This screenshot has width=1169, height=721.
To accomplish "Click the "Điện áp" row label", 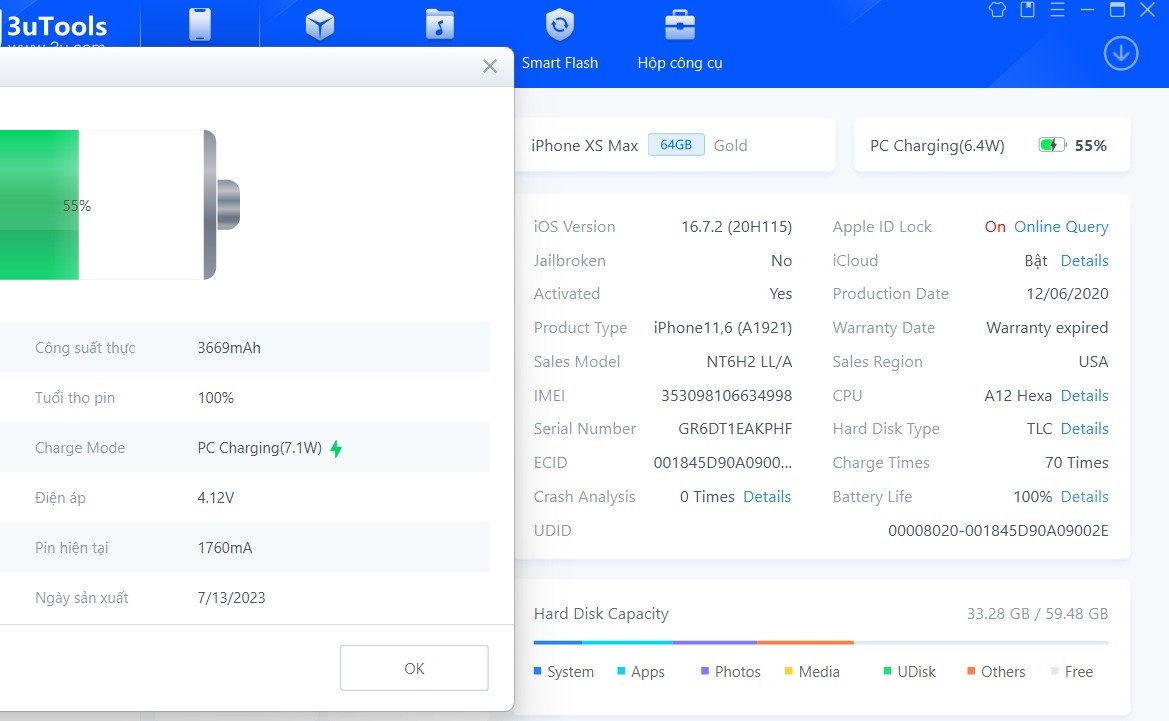I will pyautogui.click(x=60, y=497).
